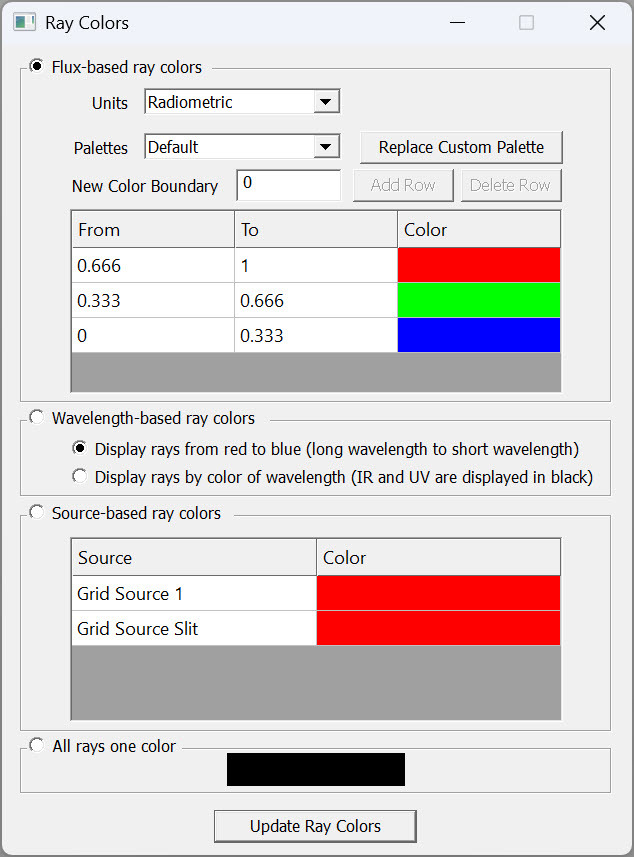Screen dimensions: 634x857
Task: Click the source table Color column header
Action: [x=438, y=557]
